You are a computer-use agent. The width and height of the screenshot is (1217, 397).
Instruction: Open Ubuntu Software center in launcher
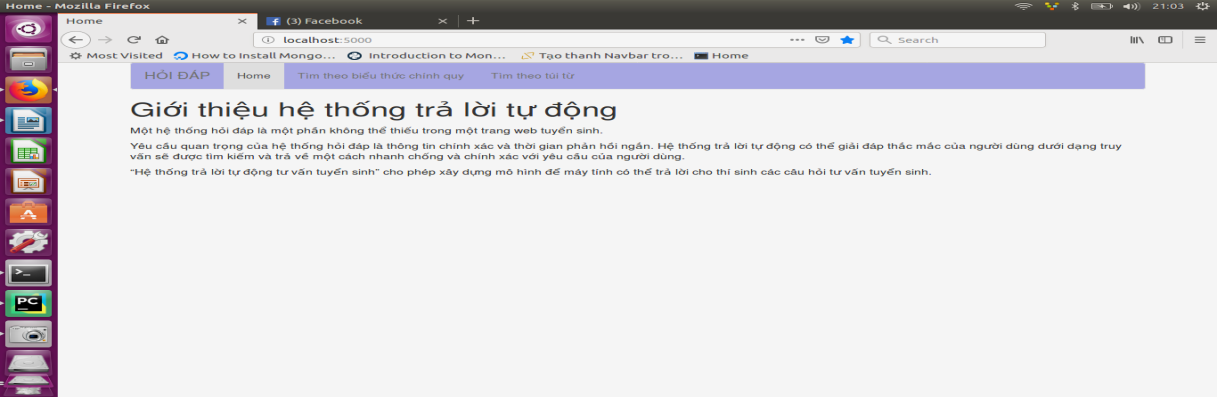(28, 212)
